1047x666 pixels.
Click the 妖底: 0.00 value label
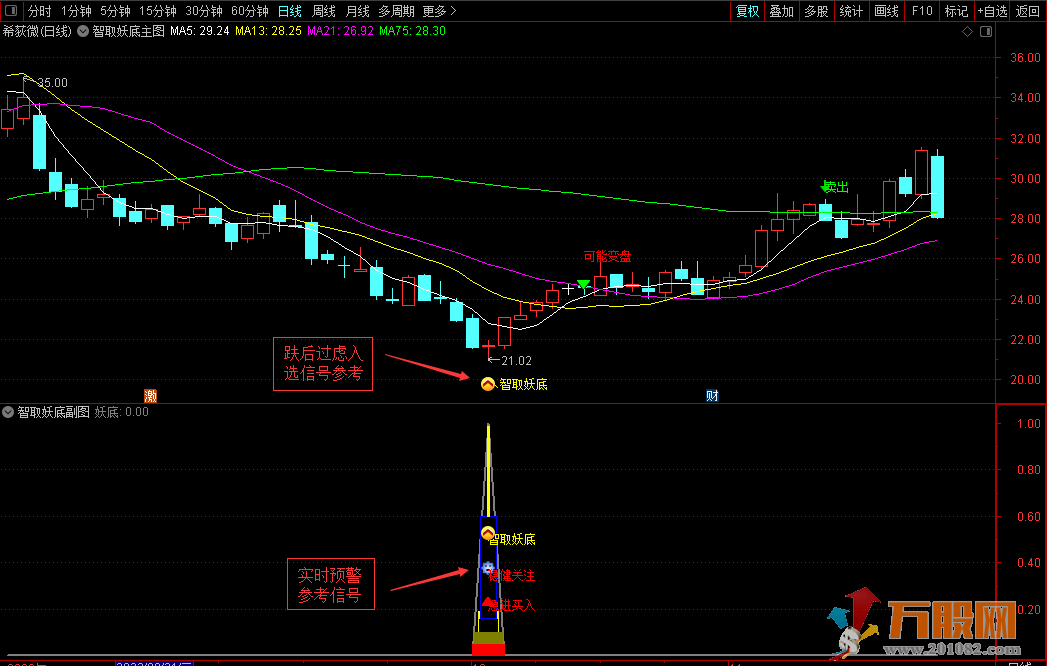(x=122, y=412)
